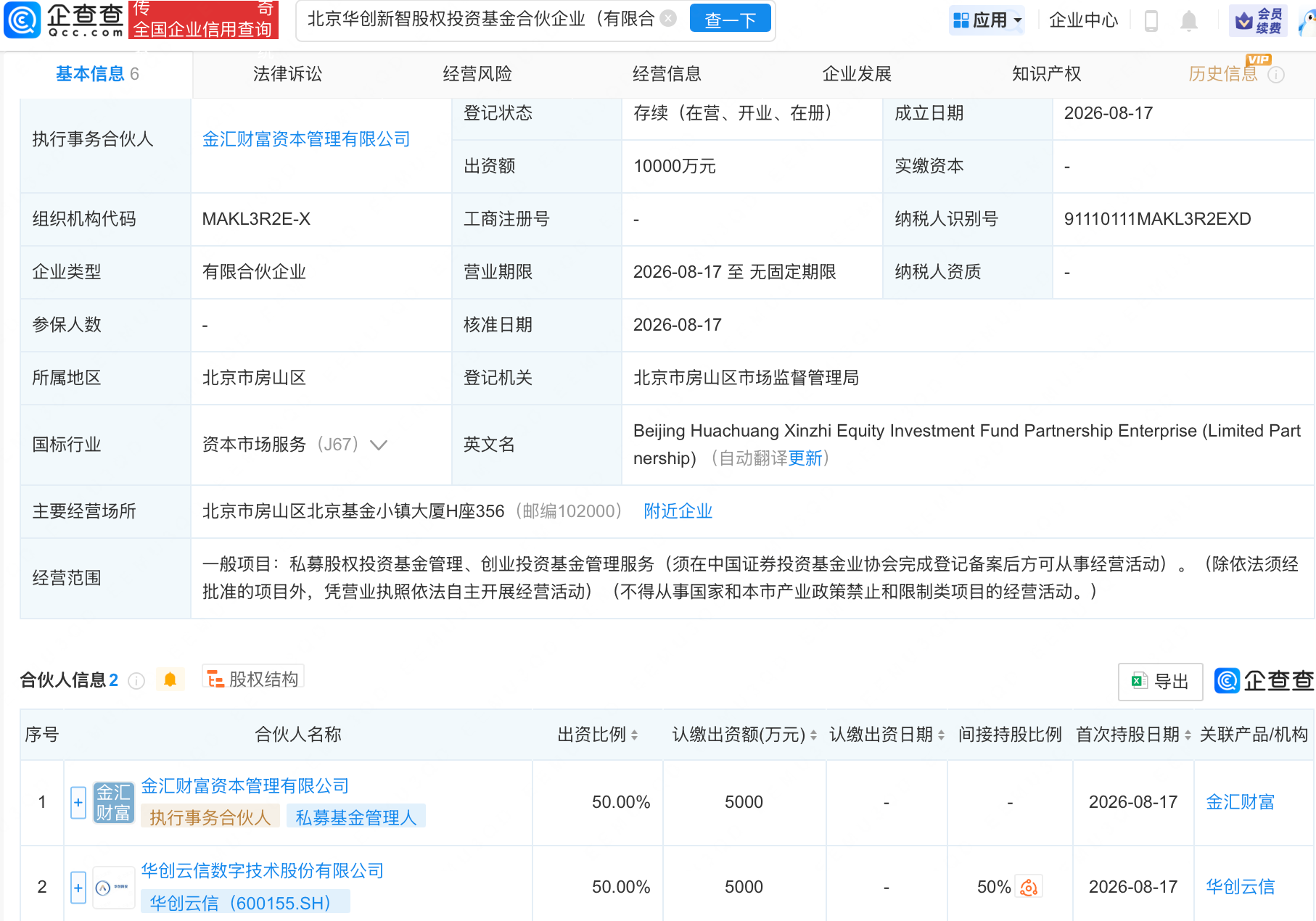Image resolution: width=1316 pixels, height=921 pixels.
Task: Click the 10000万元 capital value
Action: 675,166
